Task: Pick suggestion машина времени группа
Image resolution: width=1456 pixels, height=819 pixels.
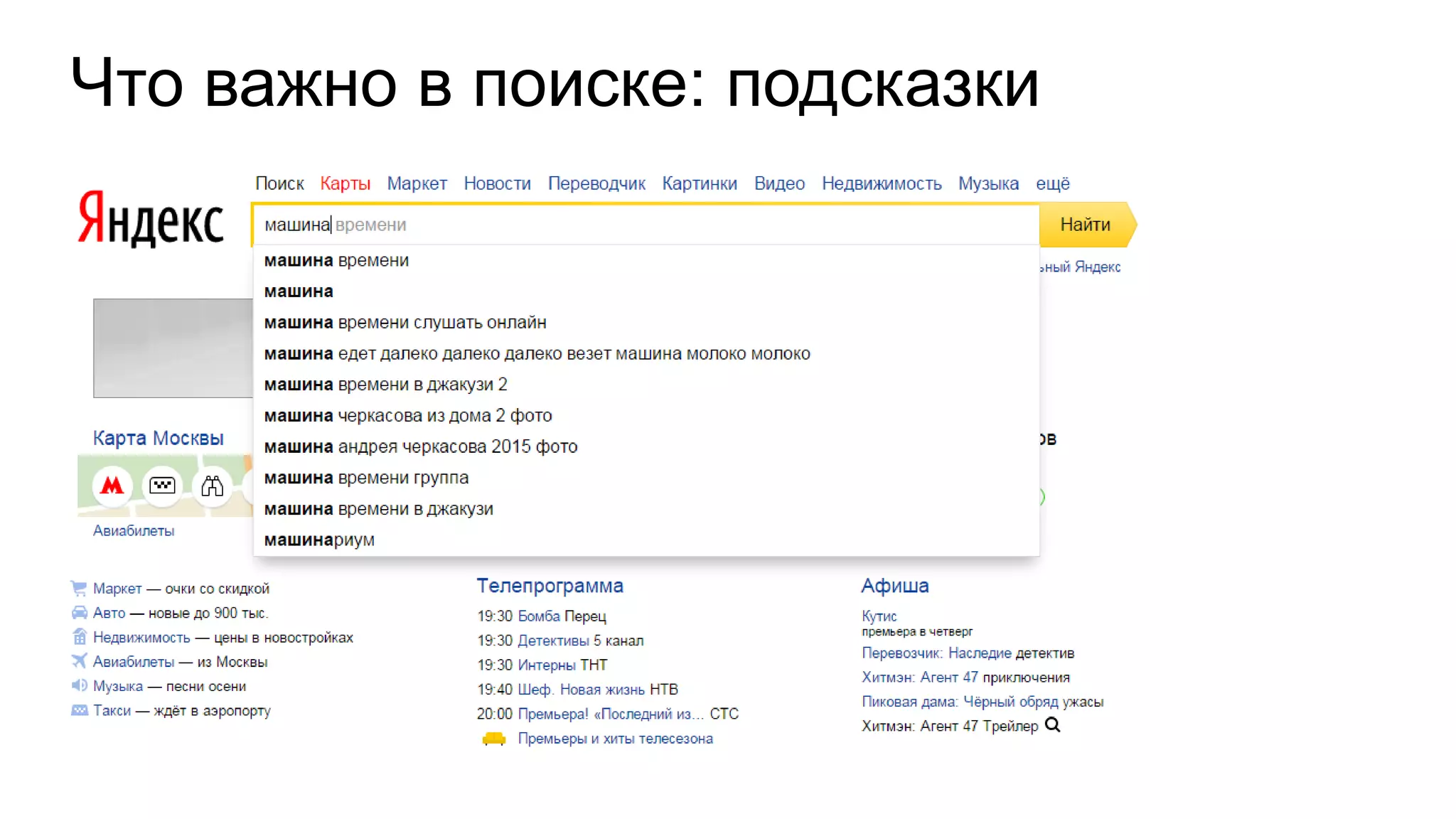Action: point(646,478)
